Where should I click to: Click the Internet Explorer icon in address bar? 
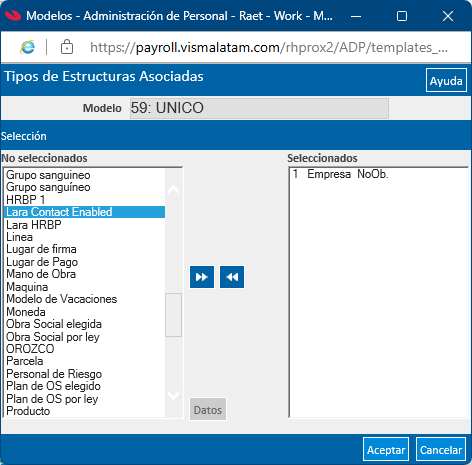coord(28,47)
